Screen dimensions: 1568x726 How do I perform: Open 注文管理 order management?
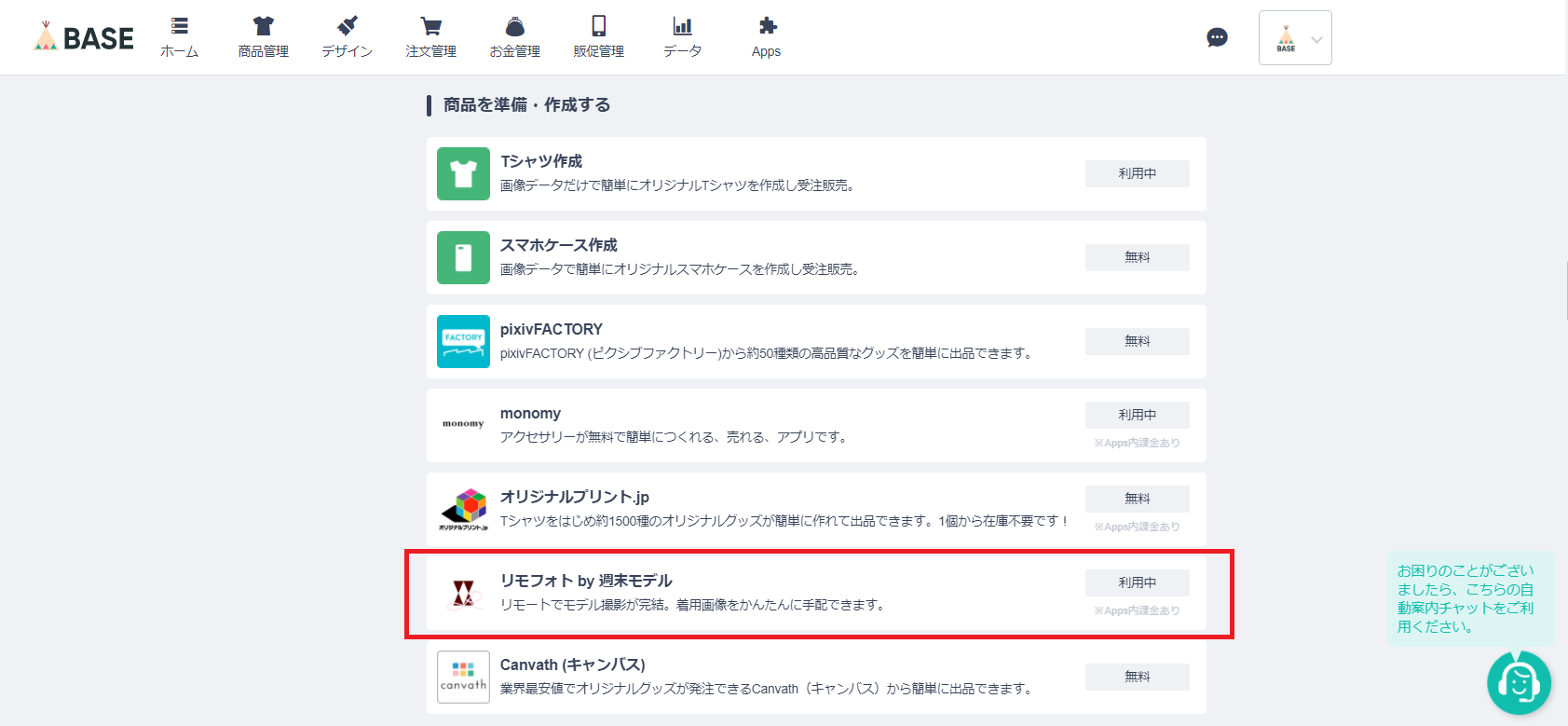click(431, 37)
